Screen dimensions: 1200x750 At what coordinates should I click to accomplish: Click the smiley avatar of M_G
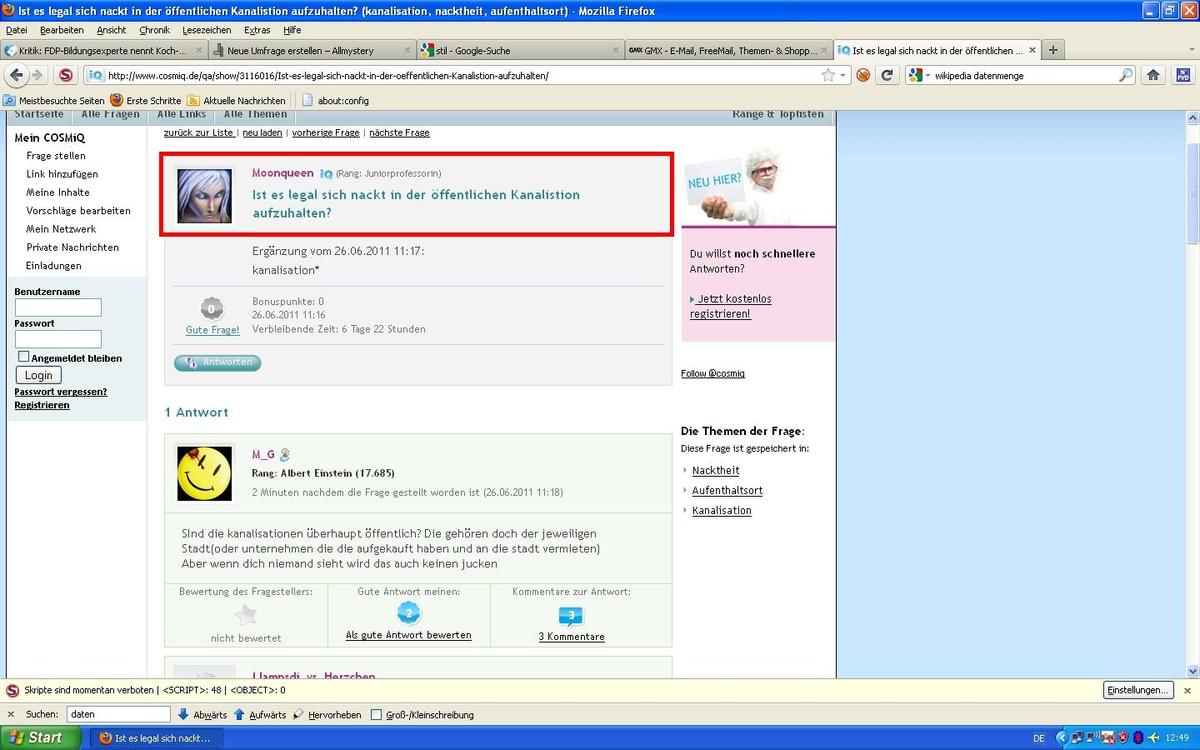click(x=205, y=473)
